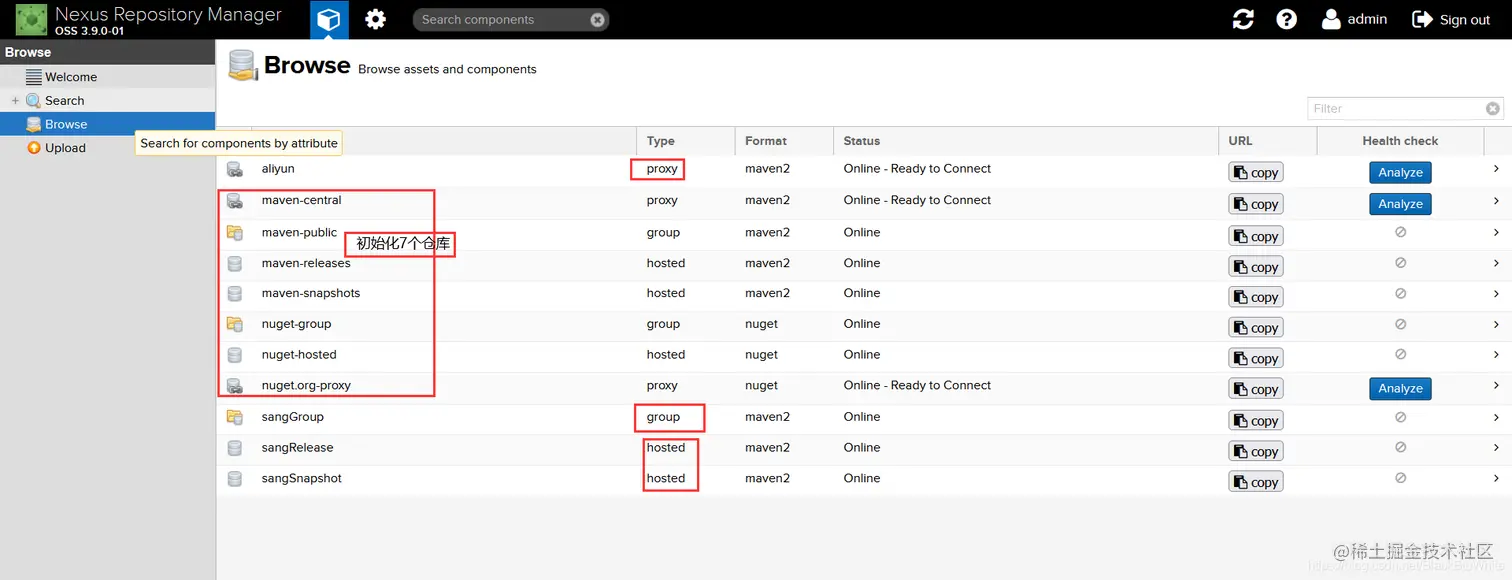Click the maven-public group folder icon
The image size is (1512, 580).
pyautogui.click(x=235, y=233)
